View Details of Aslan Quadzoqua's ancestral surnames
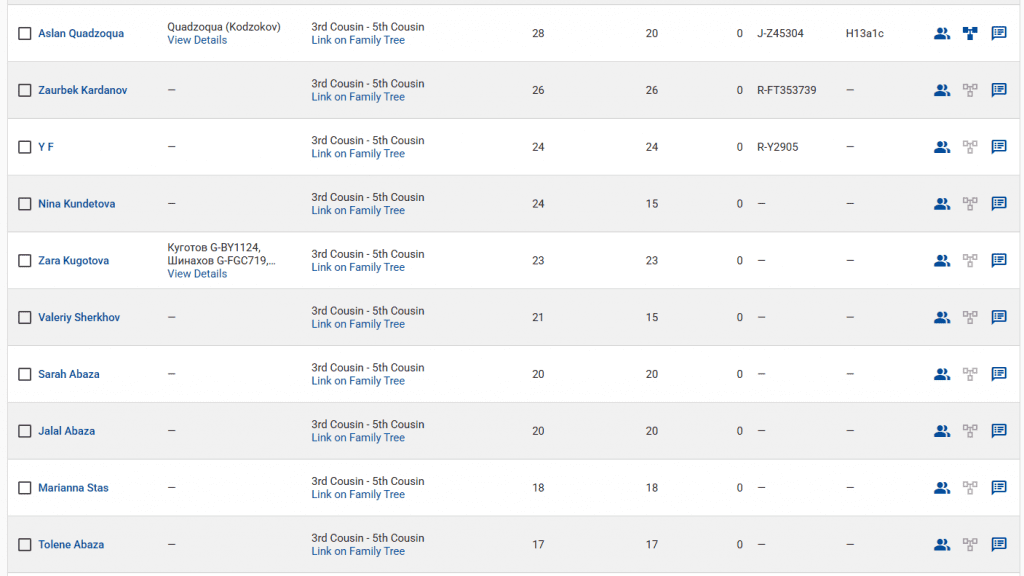Screen dimensions: 1024x576 click(x=197, y=40)
